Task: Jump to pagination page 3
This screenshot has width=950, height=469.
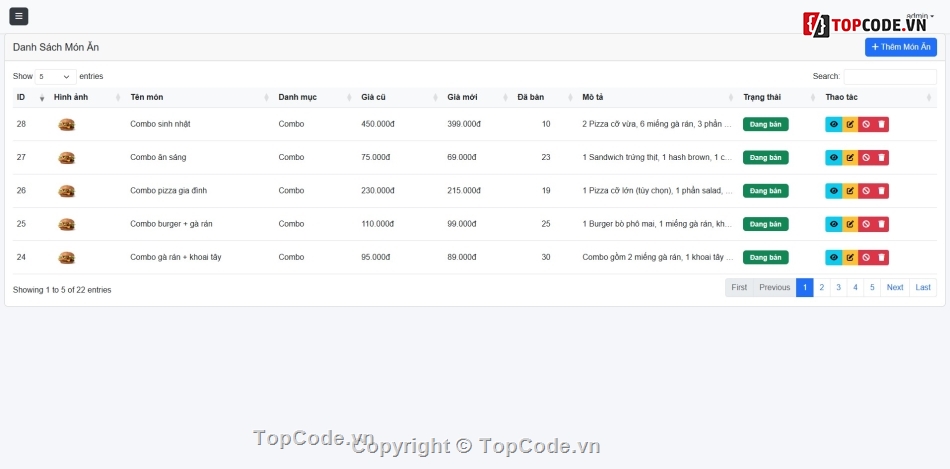Action: (x=839, y=288)
